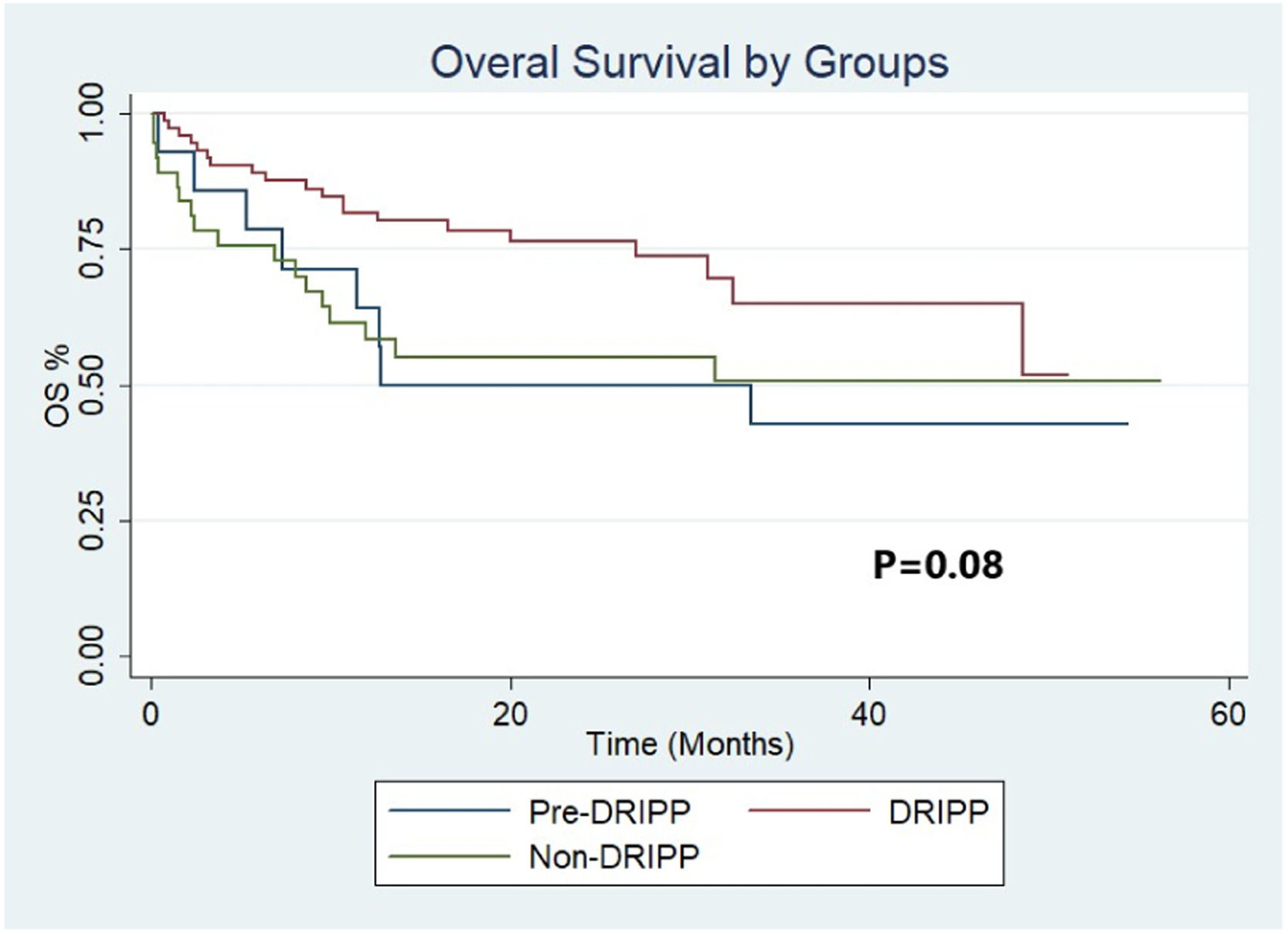Click the 'Time (Months)' x-axis label

click(x=690, y=744)
